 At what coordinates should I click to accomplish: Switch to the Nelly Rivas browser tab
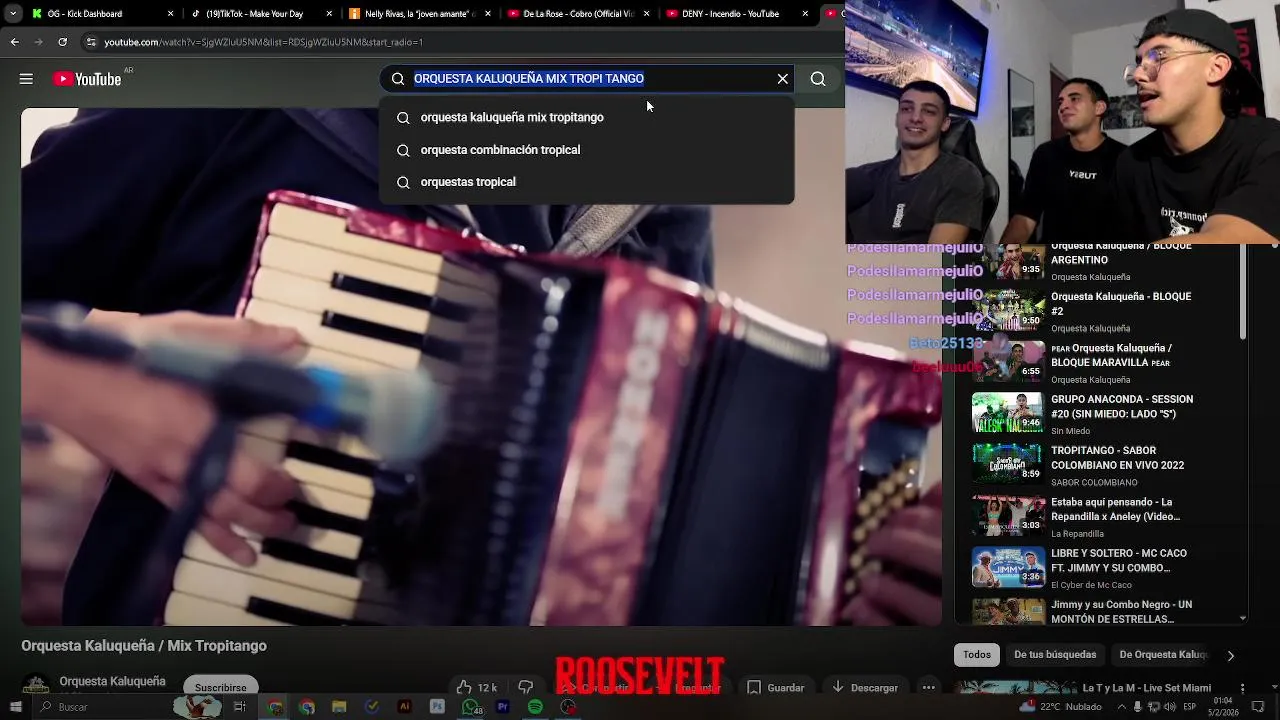[x=418, y=13]
